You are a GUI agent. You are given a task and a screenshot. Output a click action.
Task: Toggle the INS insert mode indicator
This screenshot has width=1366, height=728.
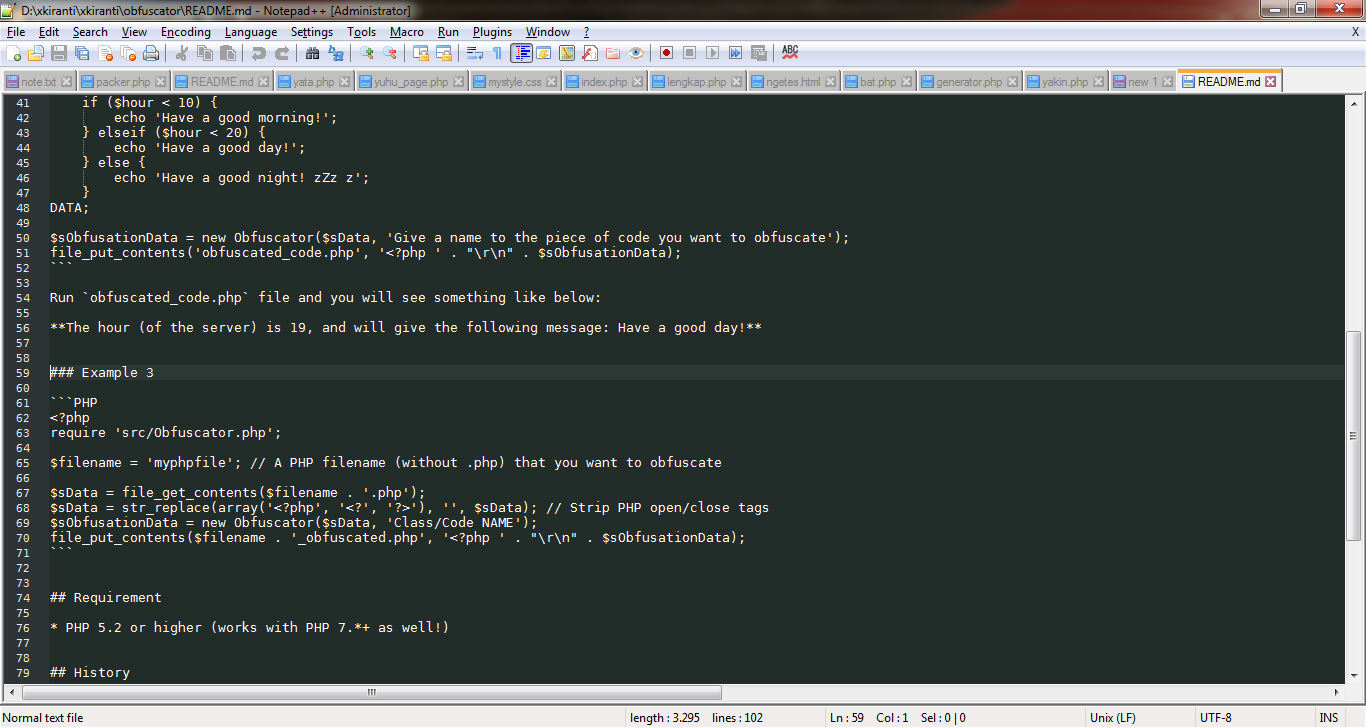click(1328, 718)
